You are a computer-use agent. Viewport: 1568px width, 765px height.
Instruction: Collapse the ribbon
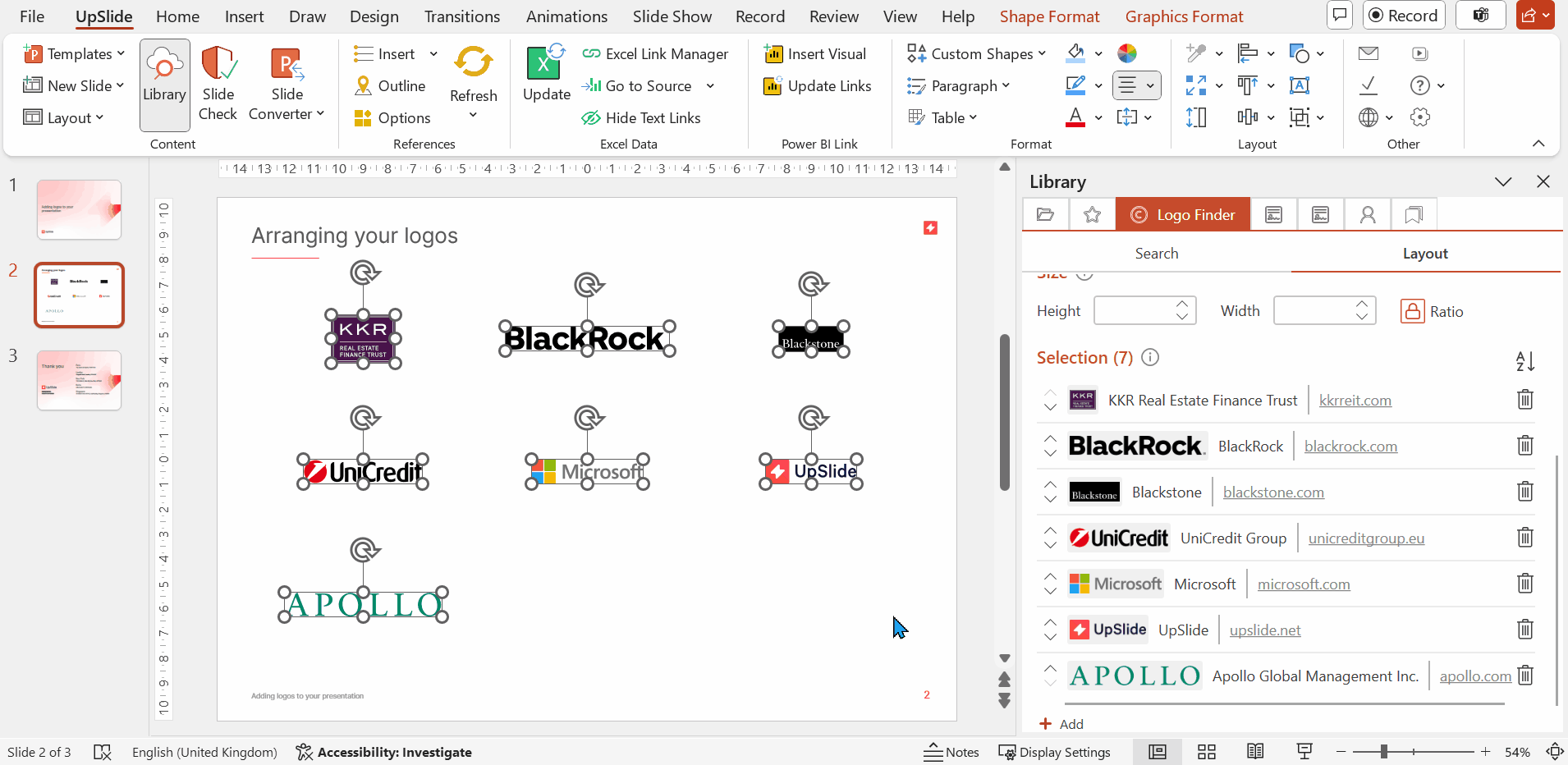[1538, 144]
